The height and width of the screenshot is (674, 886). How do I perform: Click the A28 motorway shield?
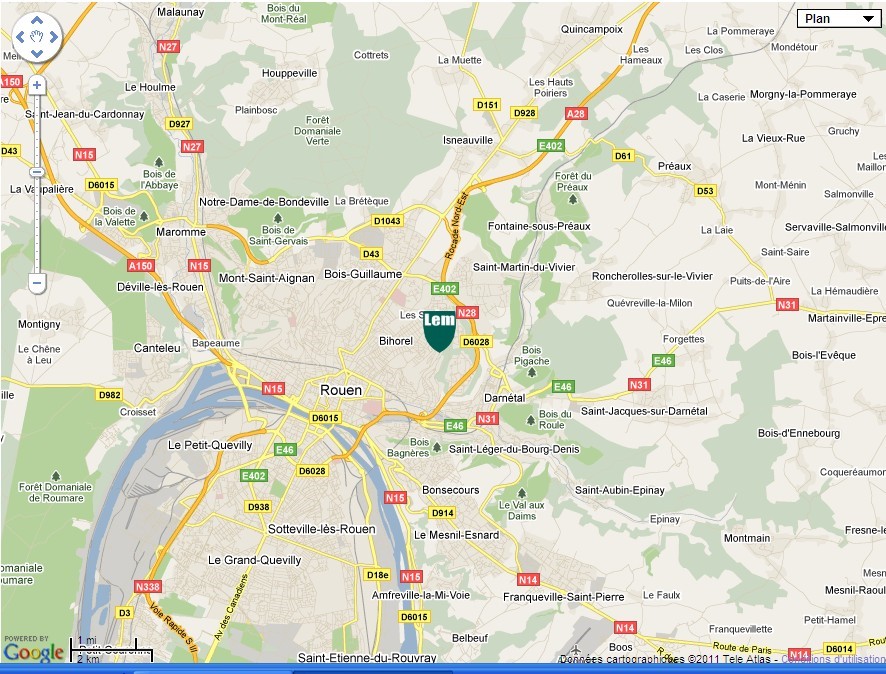point(575,114)
